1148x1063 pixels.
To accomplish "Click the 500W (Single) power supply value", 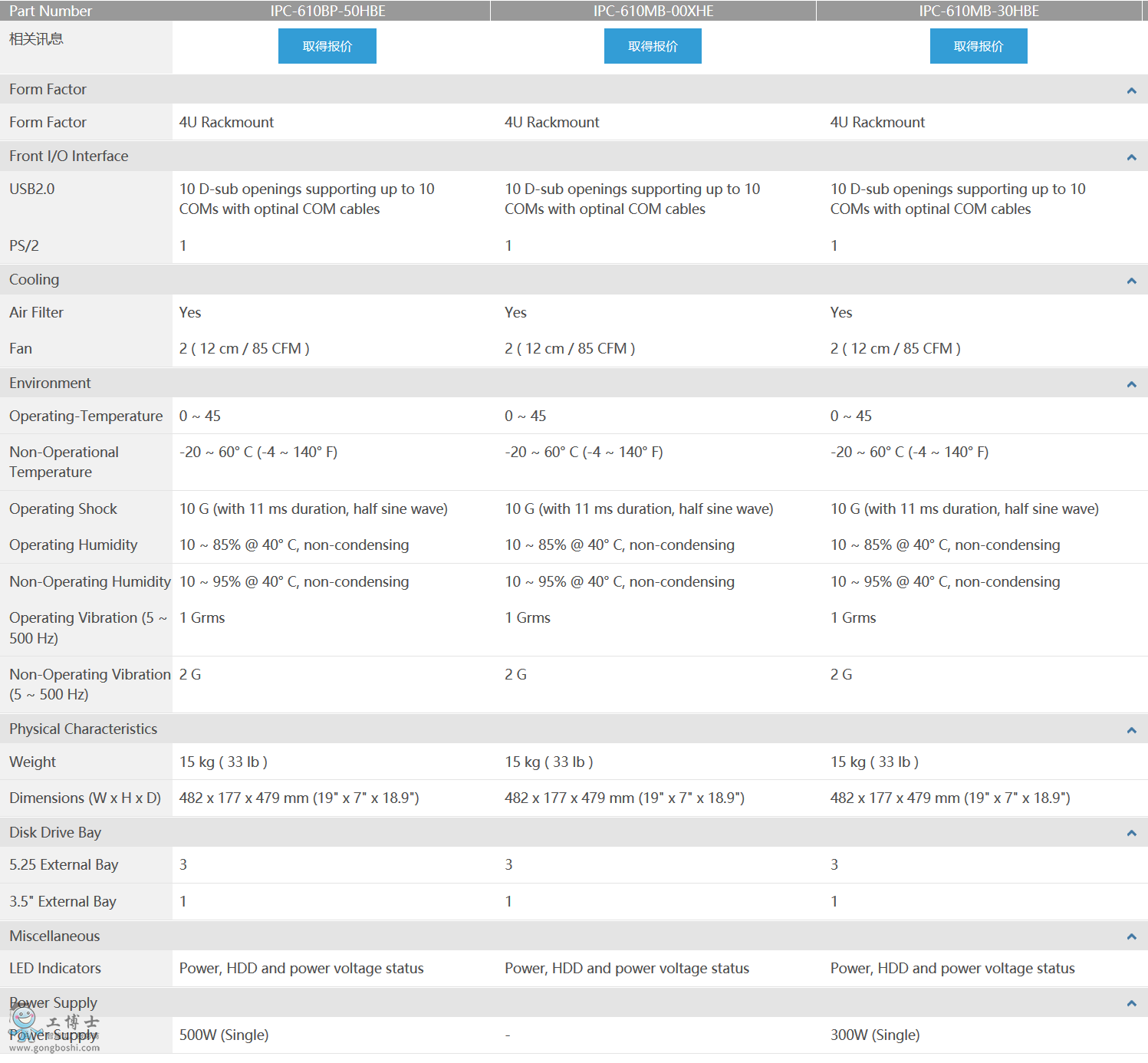I will click(x=224, y=1035).
